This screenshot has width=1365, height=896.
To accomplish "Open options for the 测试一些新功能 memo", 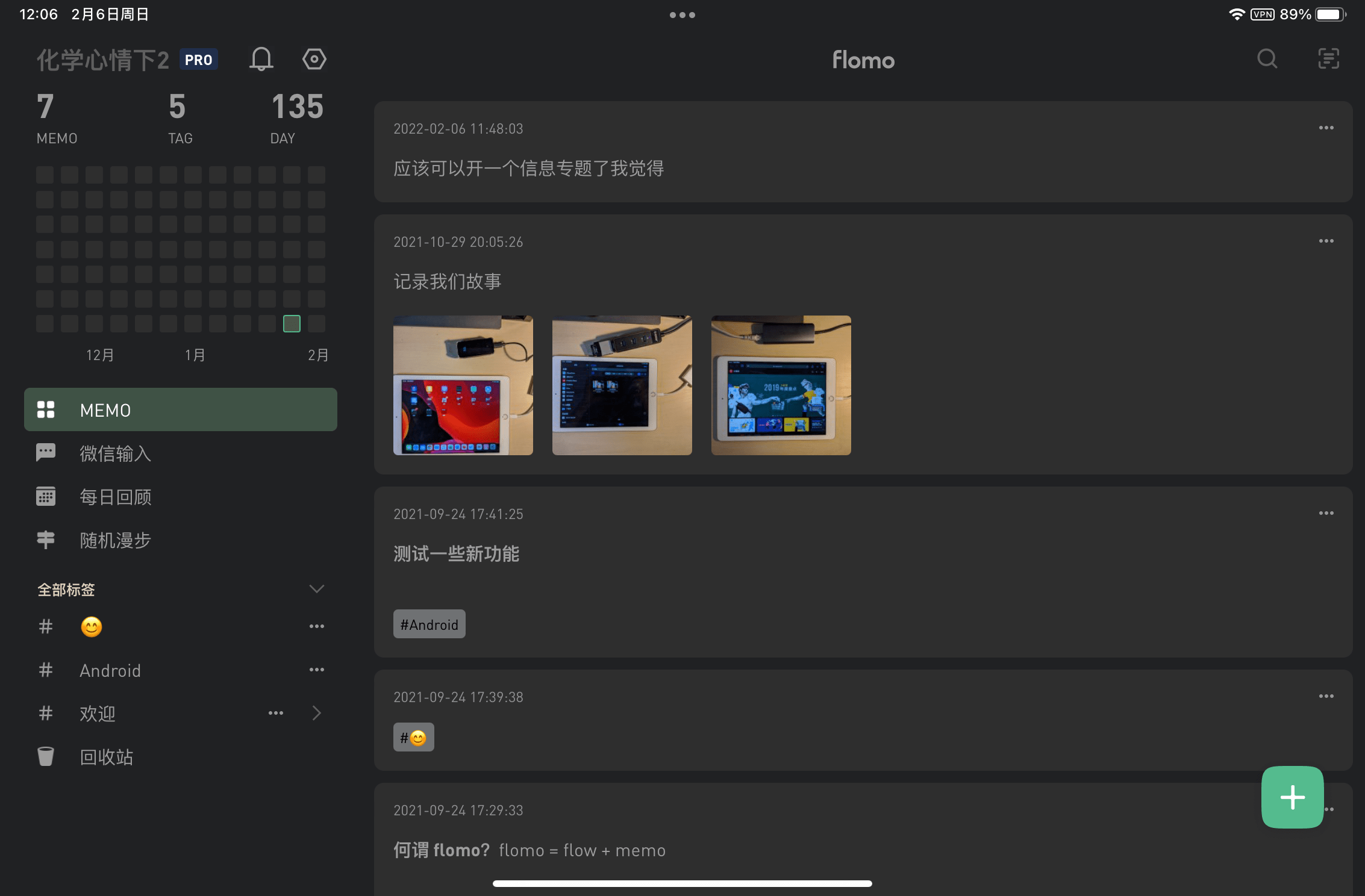I will click(1327, 513).
